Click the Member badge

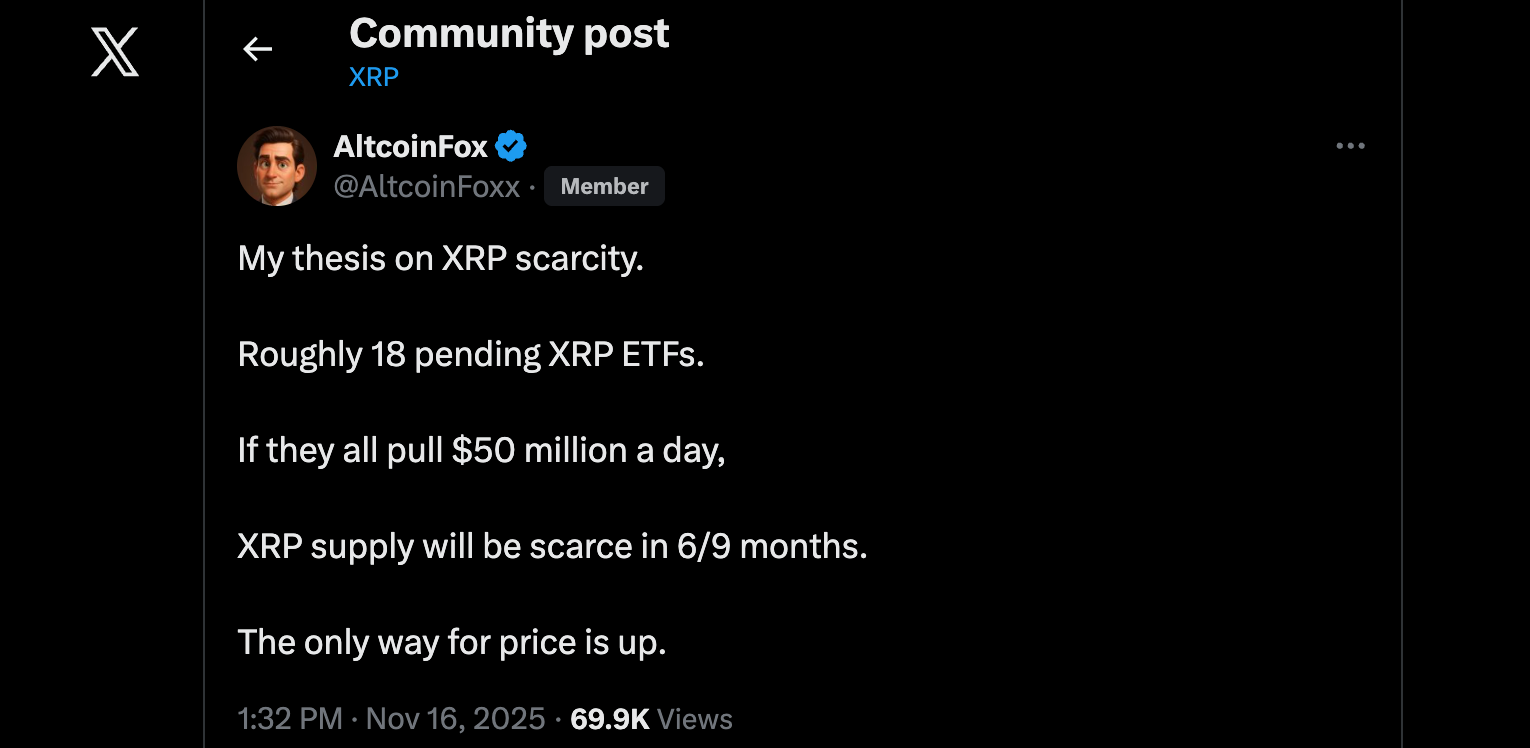(604, 186)
